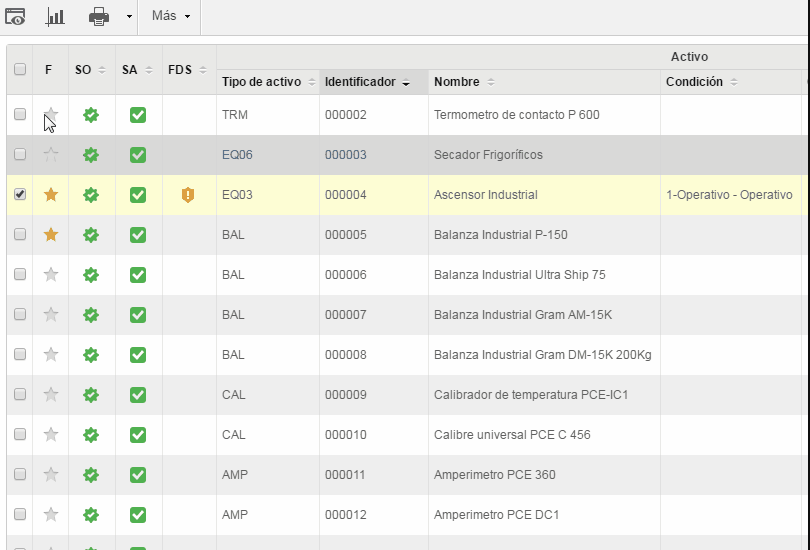The width and height of the screenshot is (810, 550).
Task: Click the SO green badge for Amperimetro PCE 360
Action: coord(91,475)
